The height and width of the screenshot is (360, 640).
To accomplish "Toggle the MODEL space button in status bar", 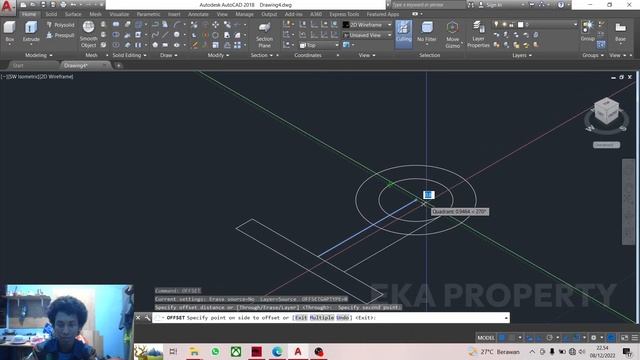I will tap(486, 338).
